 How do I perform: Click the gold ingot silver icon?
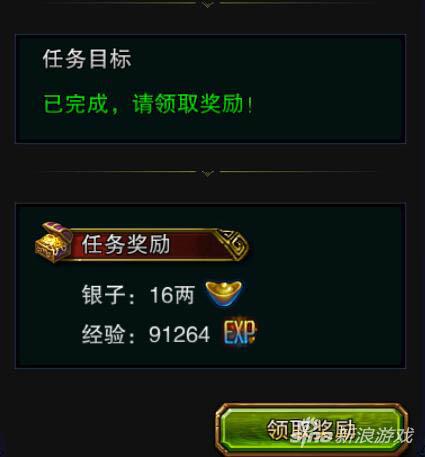click(225, 293)
